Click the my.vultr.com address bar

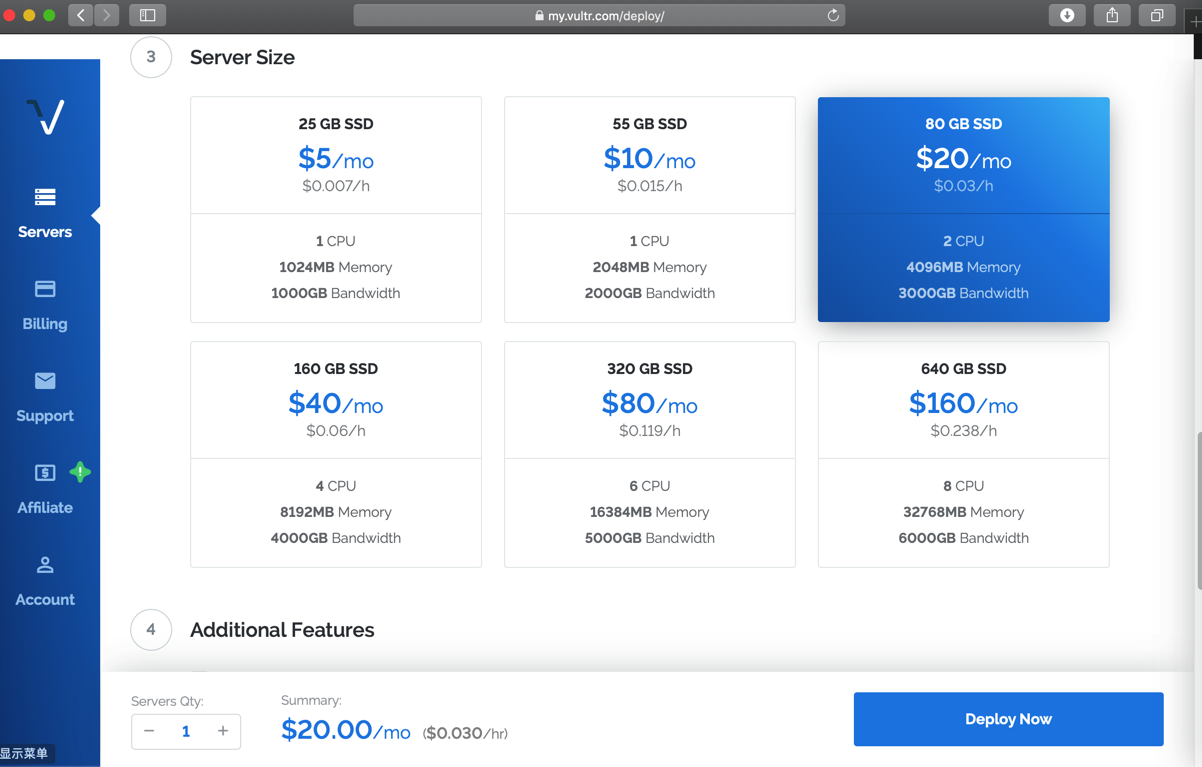pos(600,15)
